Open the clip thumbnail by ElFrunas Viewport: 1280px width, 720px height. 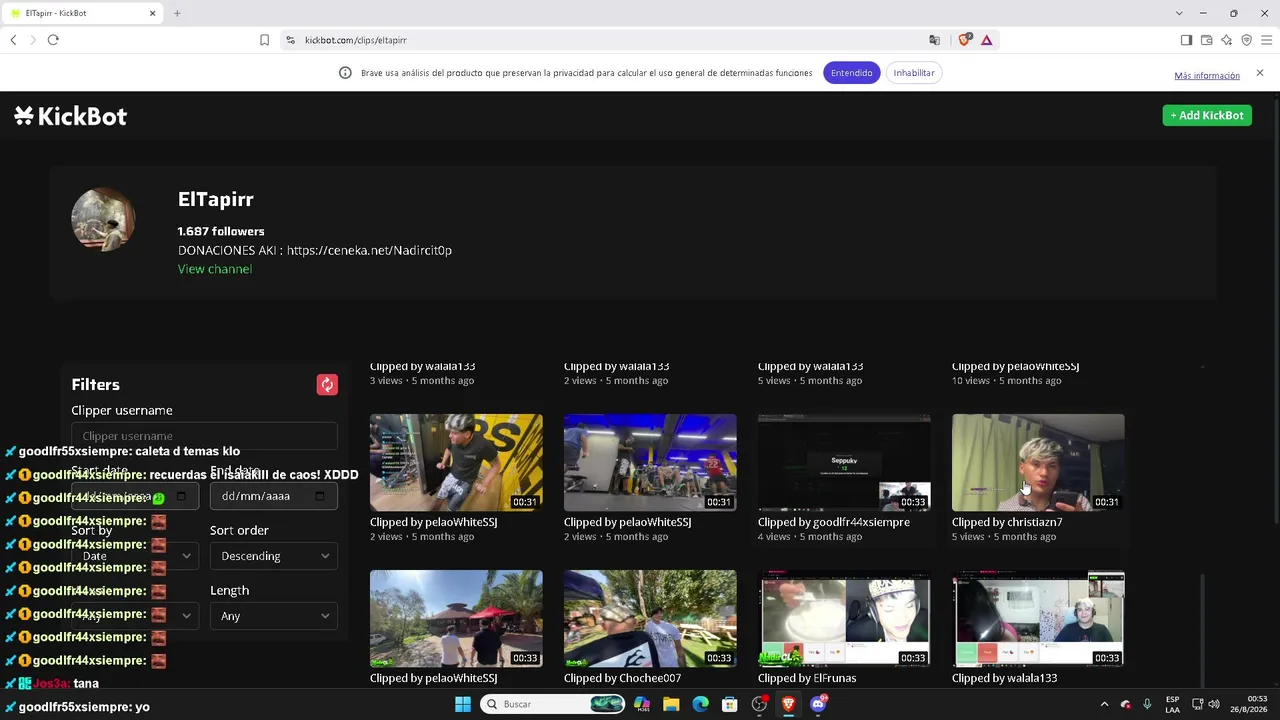coord(844,618)
